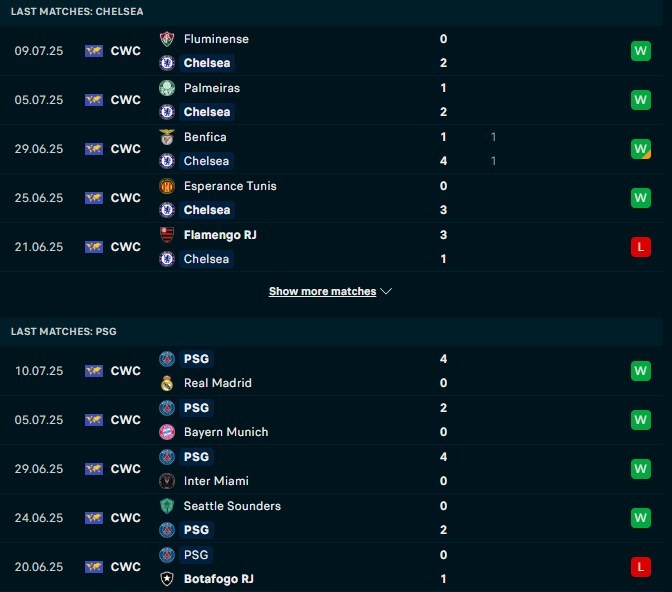Image resolution: width=672 pixels, height=592 pixels.
Task: Click CWC flag icon on 09.07.25 row
Action: click(93, 51)
